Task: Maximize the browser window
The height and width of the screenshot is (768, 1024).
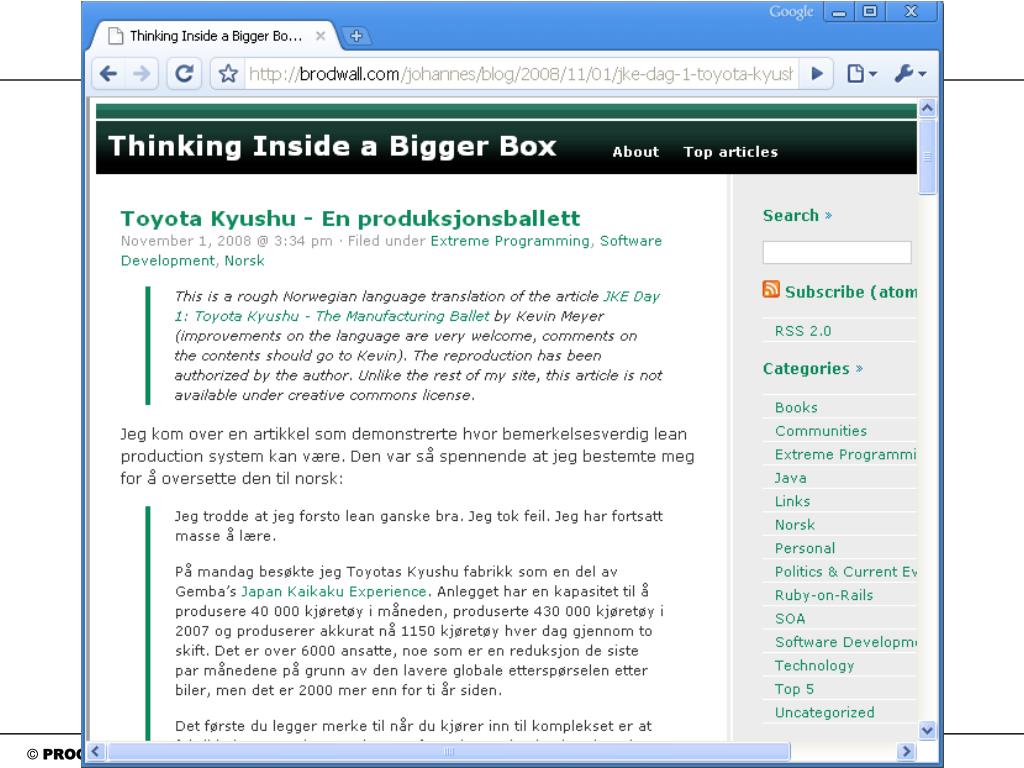Action: 870,12
